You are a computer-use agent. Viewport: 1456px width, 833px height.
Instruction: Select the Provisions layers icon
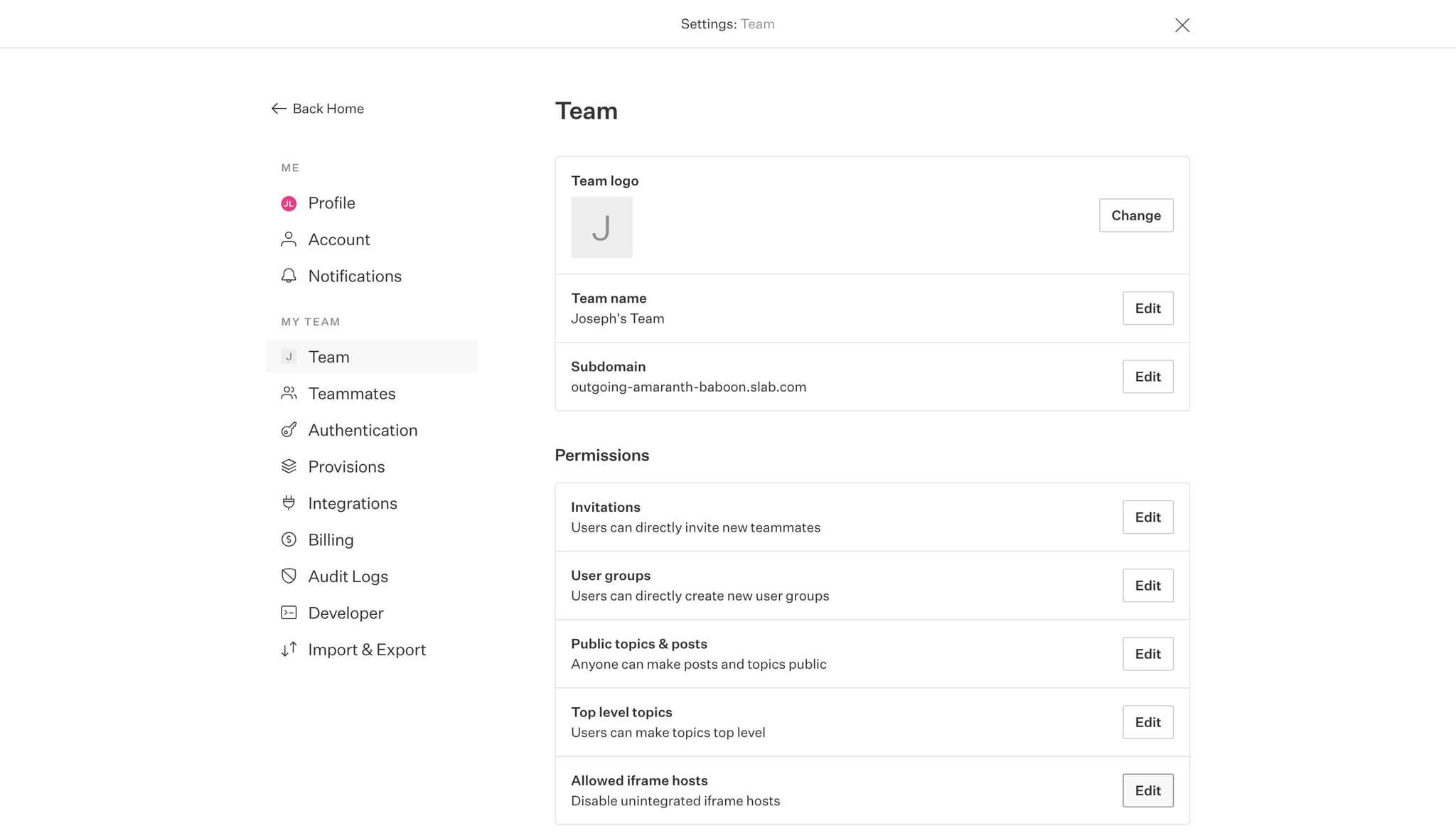(x=289, y=466)
